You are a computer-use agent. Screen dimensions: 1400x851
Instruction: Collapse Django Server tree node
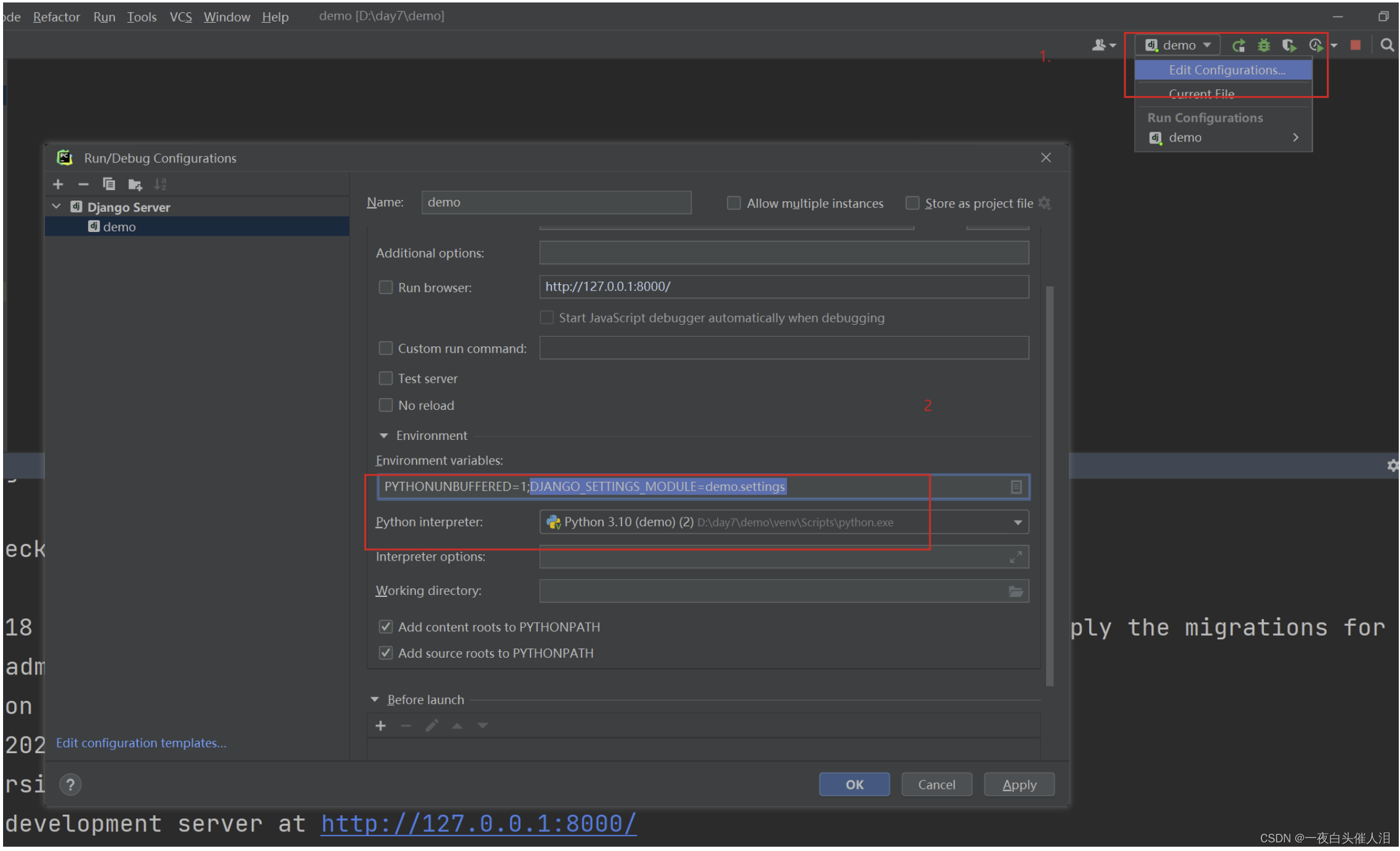click(x=57, y=207)
